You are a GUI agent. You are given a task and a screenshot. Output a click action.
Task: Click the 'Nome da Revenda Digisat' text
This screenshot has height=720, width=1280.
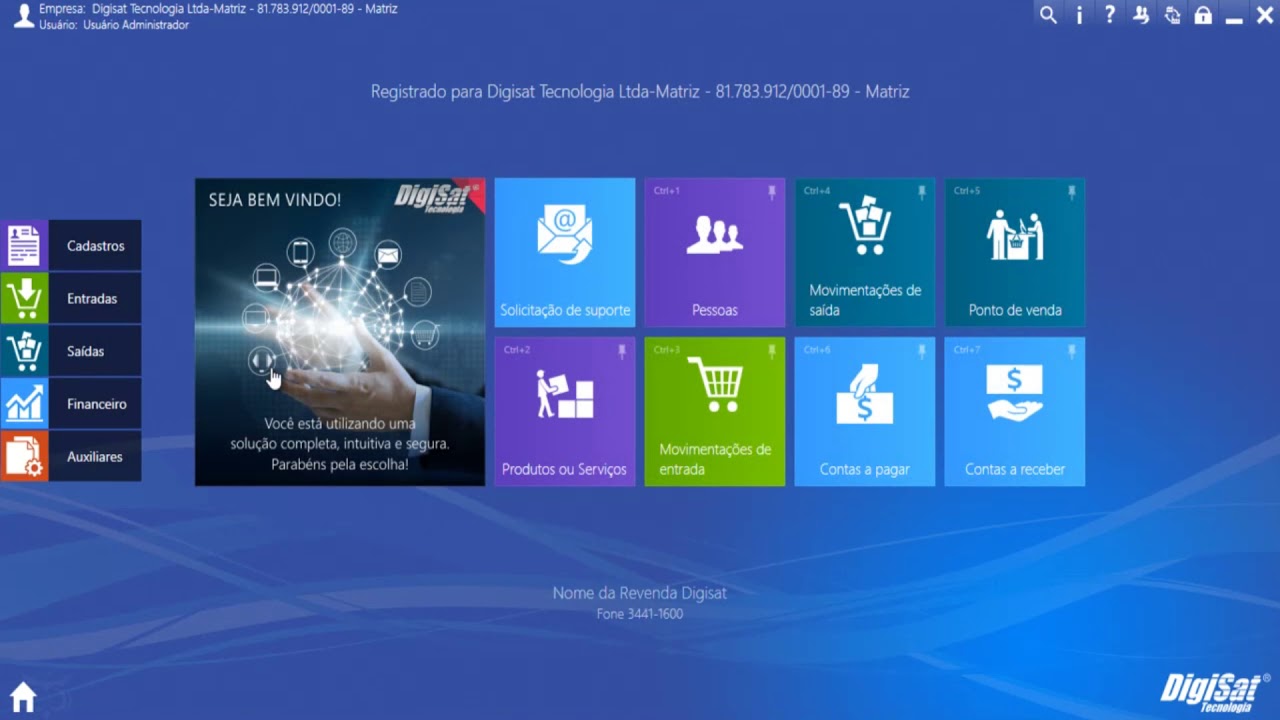[x=640, y=593]
